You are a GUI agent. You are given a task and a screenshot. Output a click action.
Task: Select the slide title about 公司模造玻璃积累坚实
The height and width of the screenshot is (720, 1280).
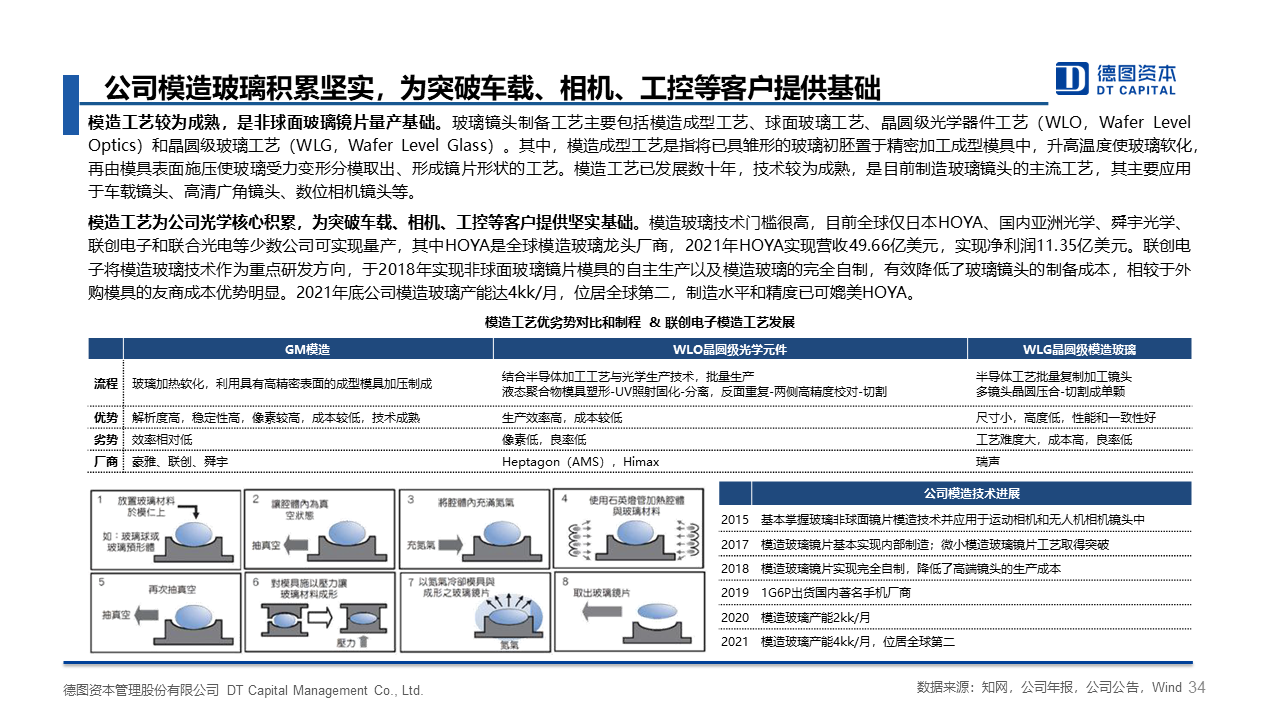coord(493,88)
